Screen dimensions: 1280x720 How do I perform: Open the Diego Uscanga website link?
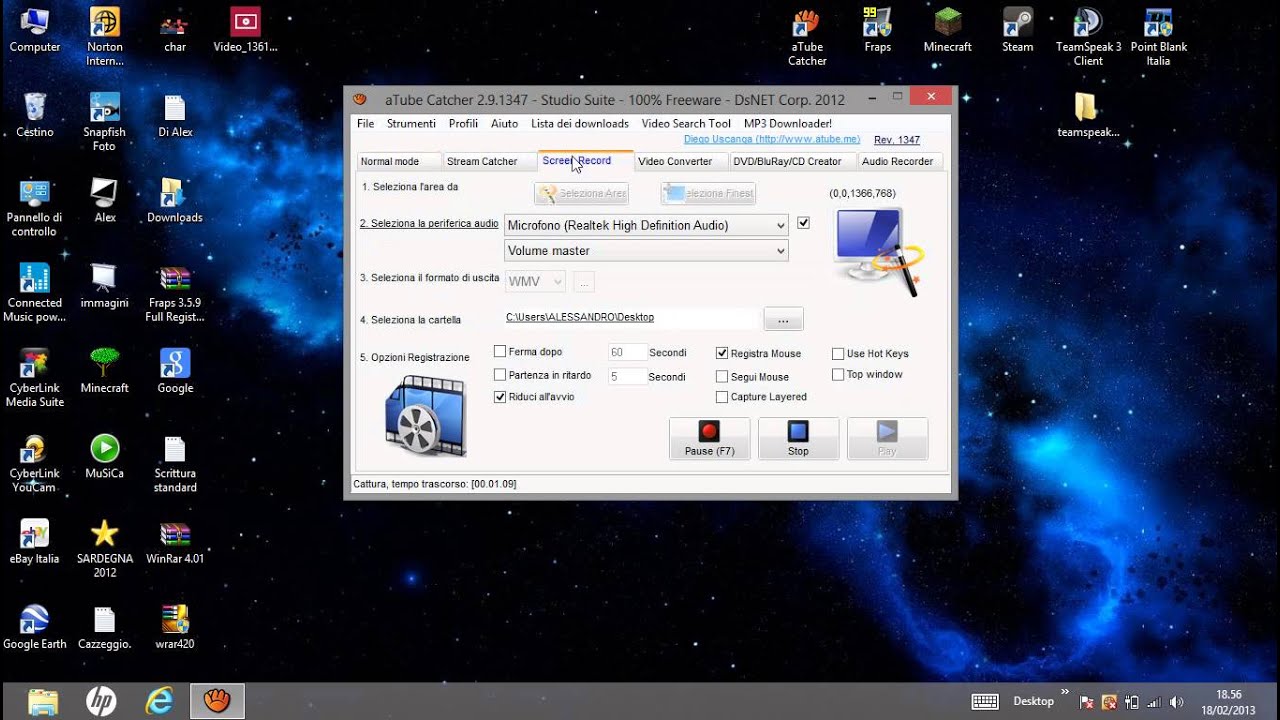tap(772, 140)
